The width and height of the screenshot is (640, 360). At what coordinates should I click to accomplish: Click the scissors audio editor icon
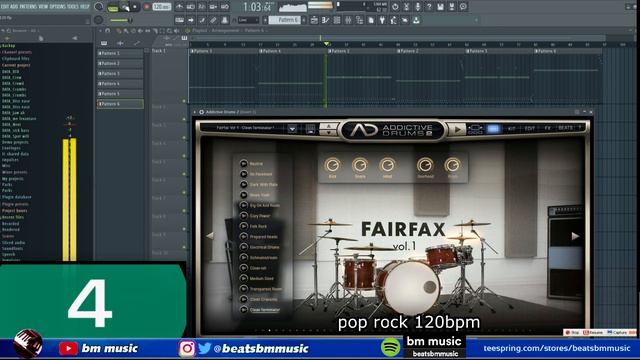(407, 7)
